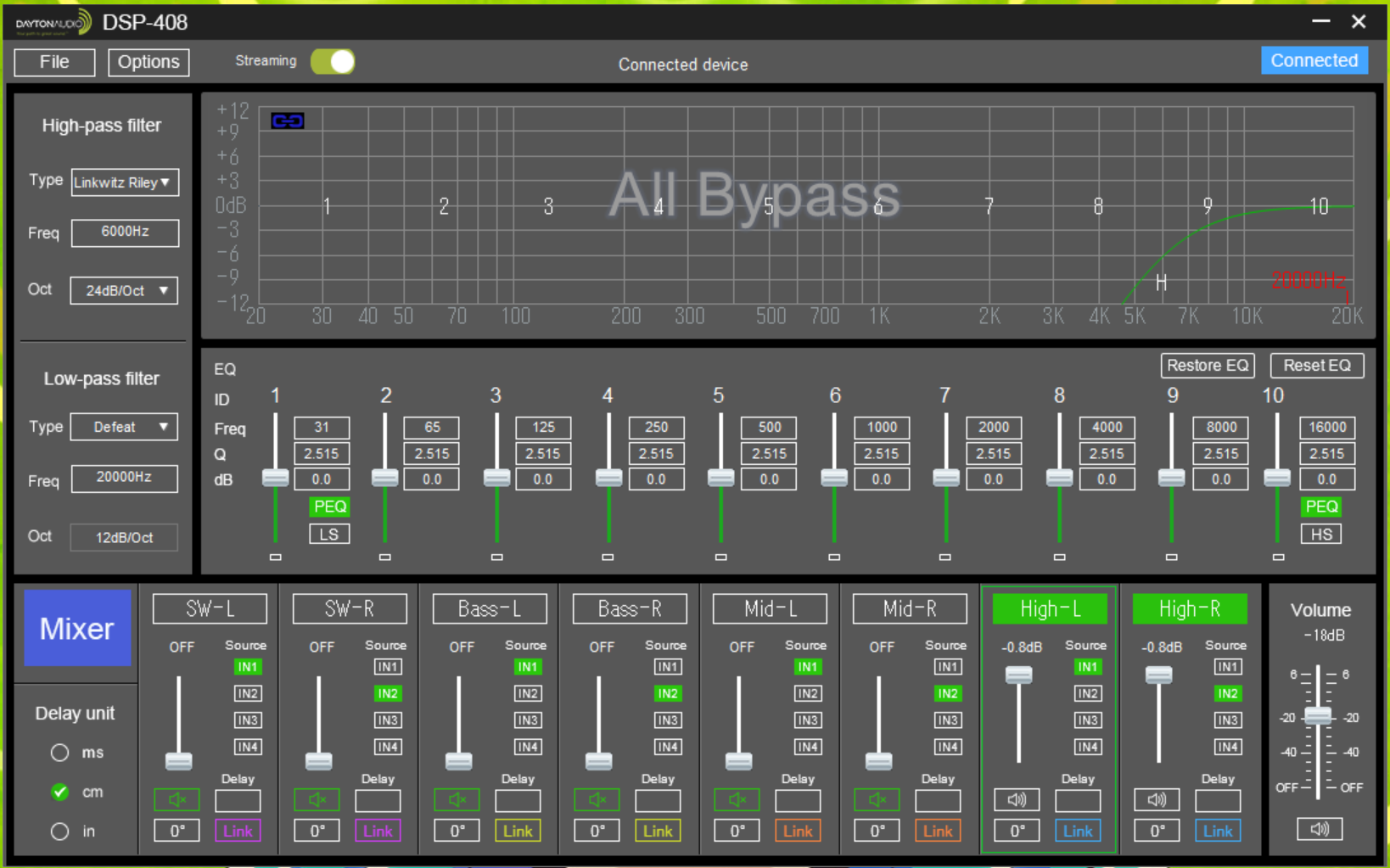Unmute the SW-L channel speaker icon

pyautogui.click(x=177, y=799)
